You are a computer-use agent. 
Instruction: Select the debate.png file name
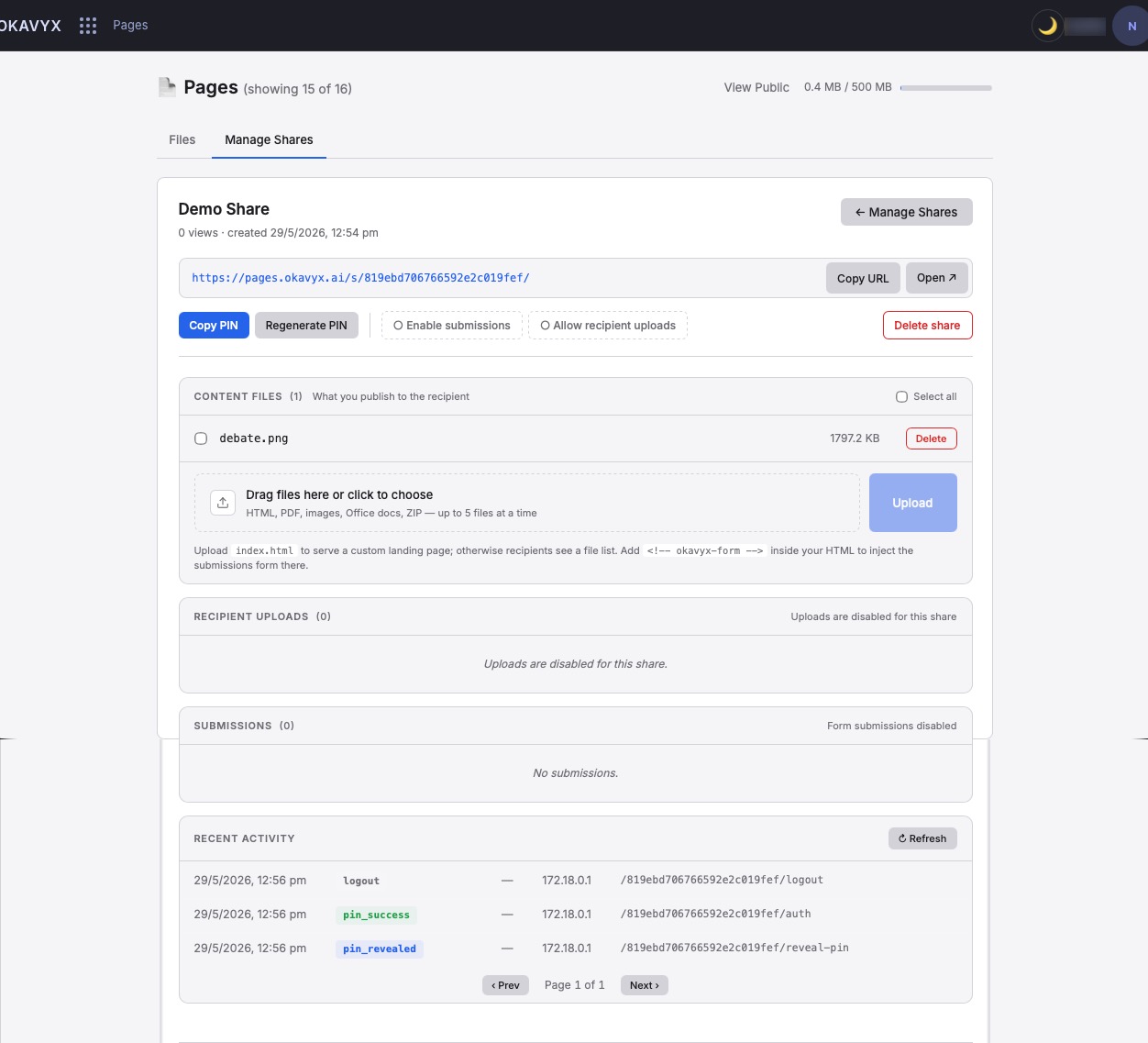click(254, 438)
